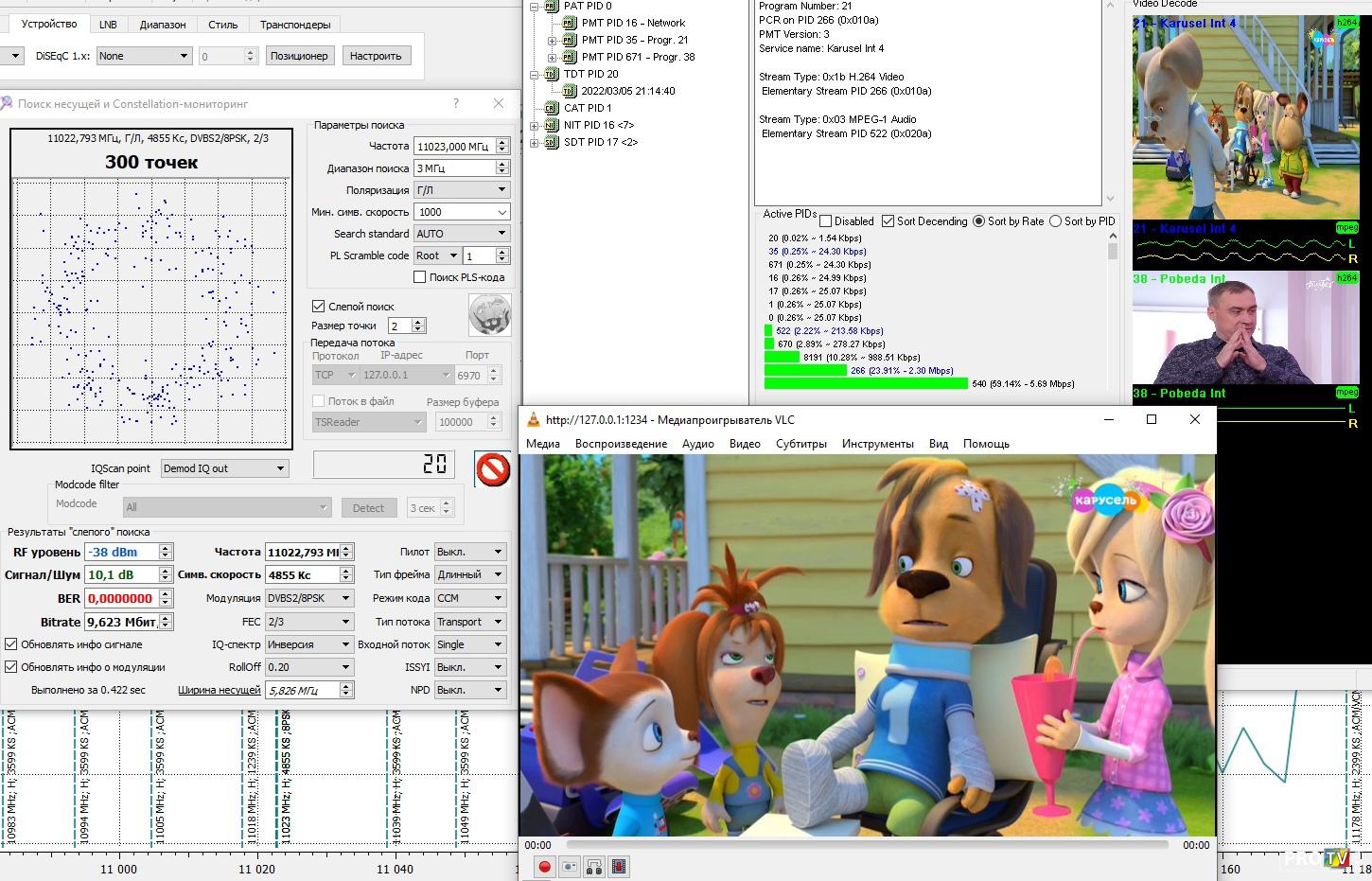The image size is (1372, 881).
Task: Click the VLC cone icon in title bar
Action: click(x=533, y=420)
